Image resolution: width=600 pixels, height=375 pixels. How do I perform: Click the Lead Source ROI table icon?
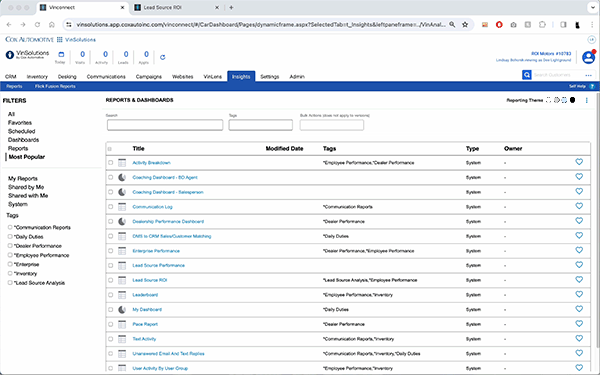pos(122,280)
